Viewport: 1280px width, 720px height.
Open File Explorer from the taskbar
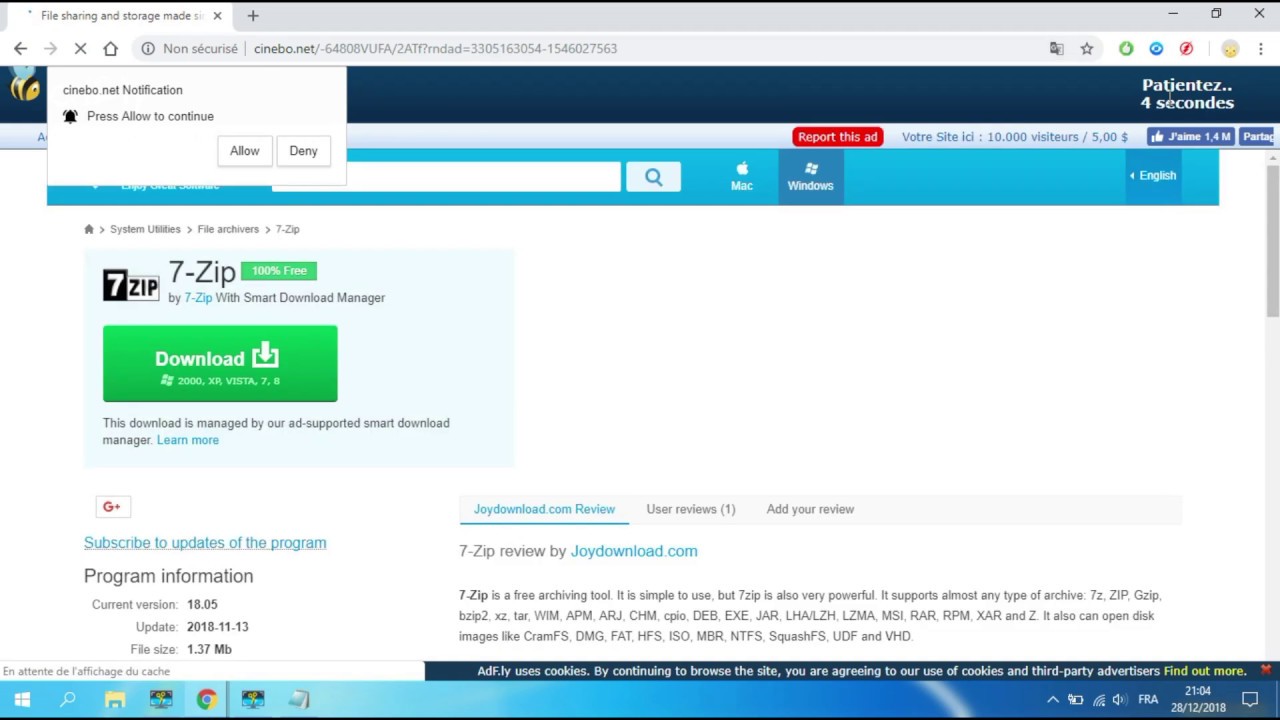pyautogui.click(x=115, y=700)
